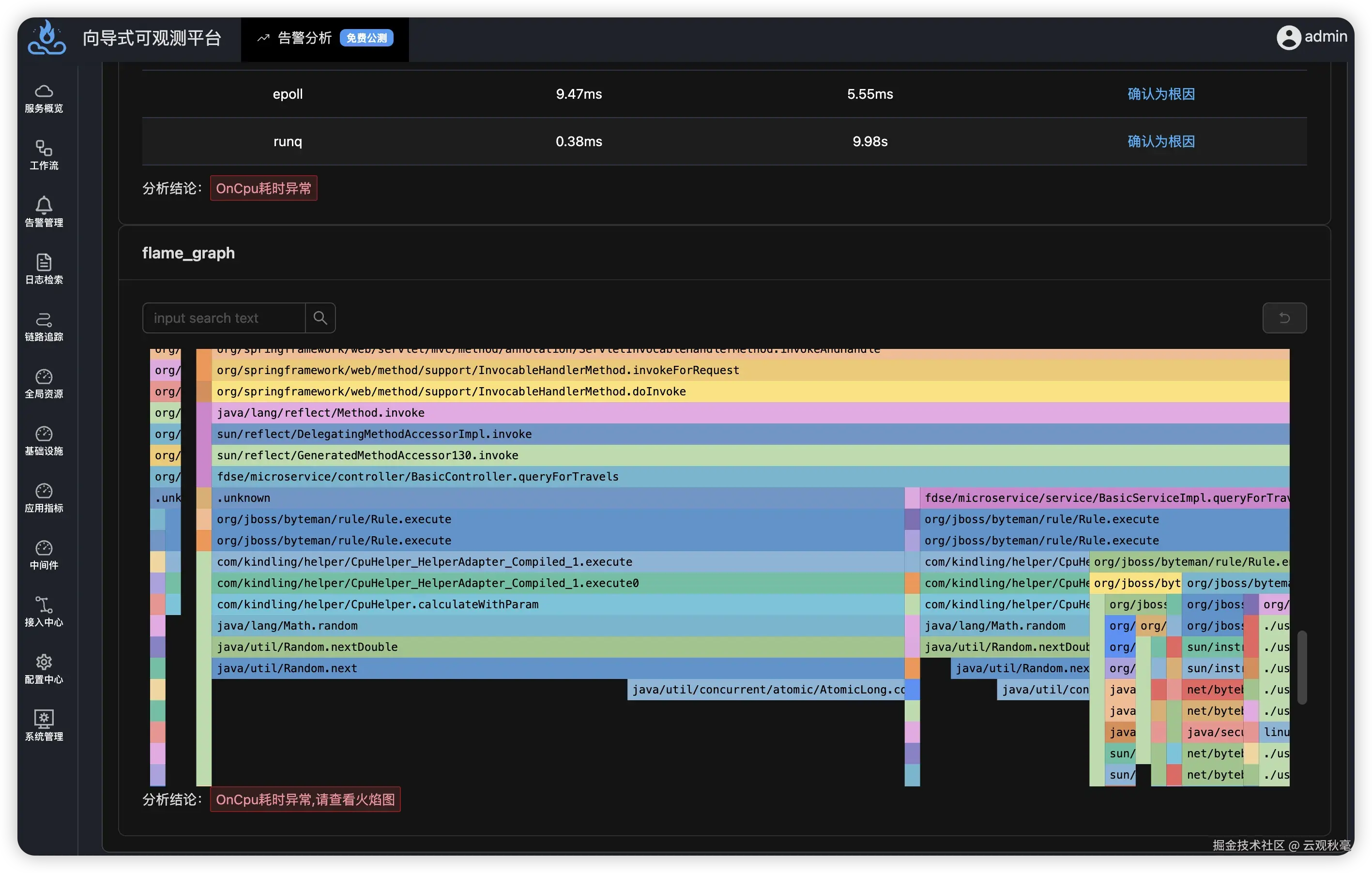
Task: Open 链路追踪 trace icon
Action: point(44,319)
